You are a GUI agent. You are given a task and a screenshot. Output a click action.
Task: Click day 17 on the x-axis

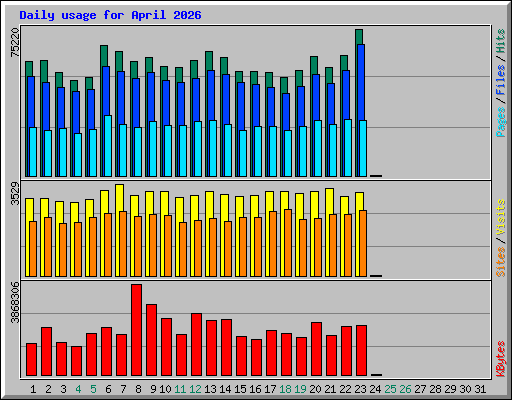tap(270, 389)
